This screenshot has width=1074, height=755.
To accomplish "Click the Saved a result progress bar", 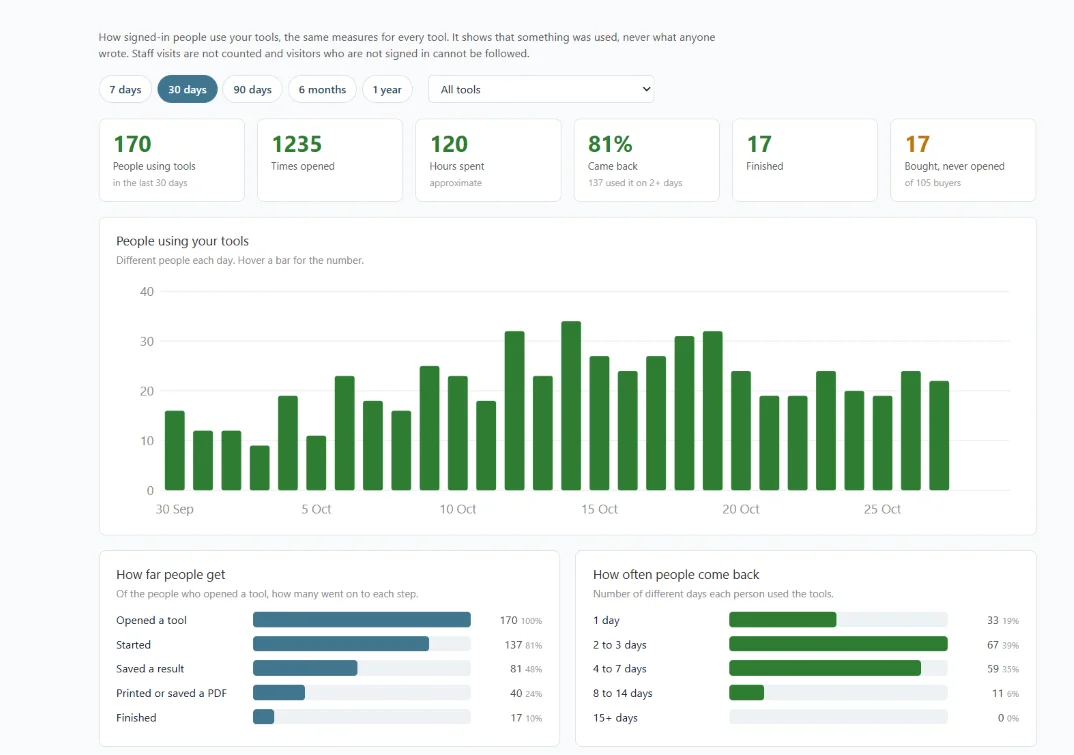I will (362, 668).
